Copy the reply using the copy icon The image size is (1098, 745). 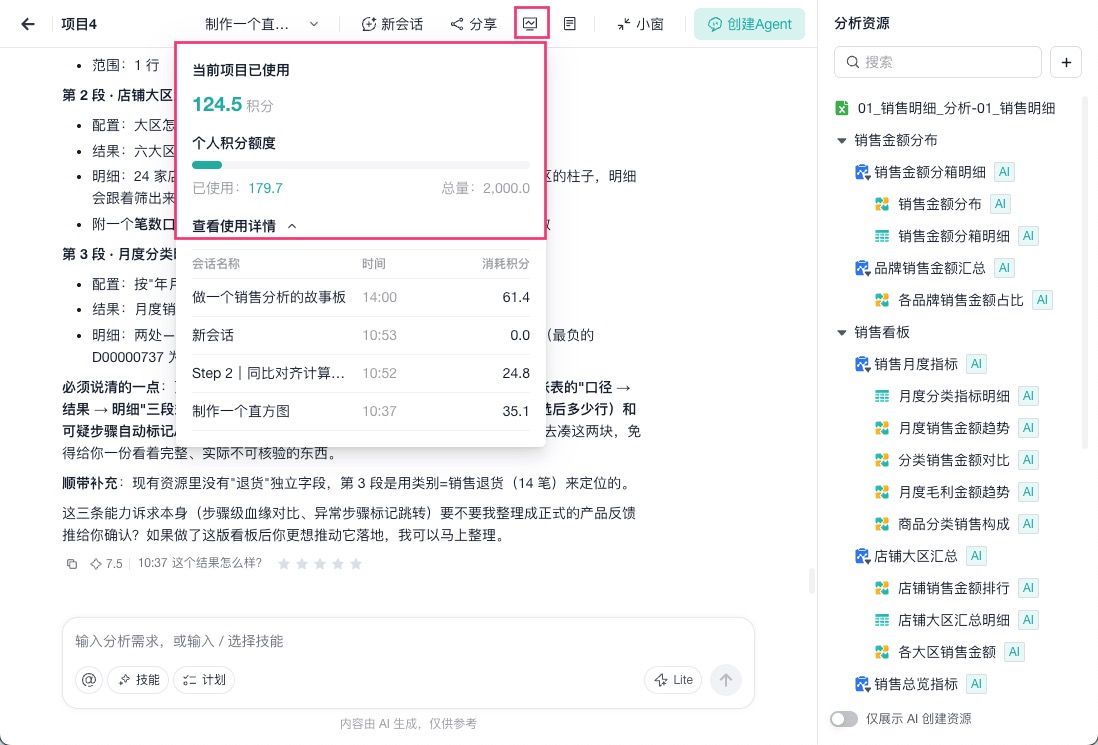[x=71, y=564]
